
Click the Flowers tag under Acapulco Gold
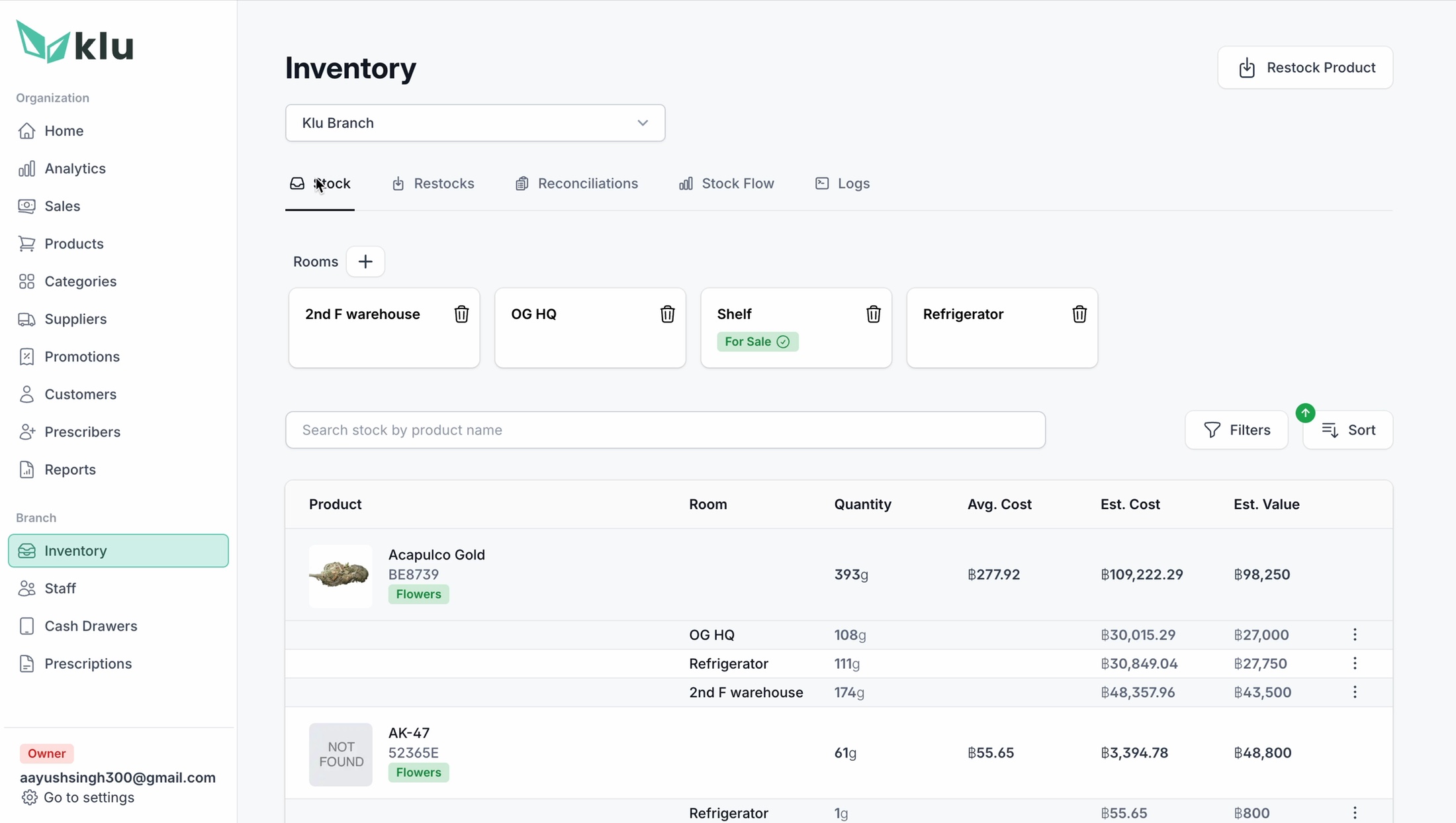click(x=419, y=594)
